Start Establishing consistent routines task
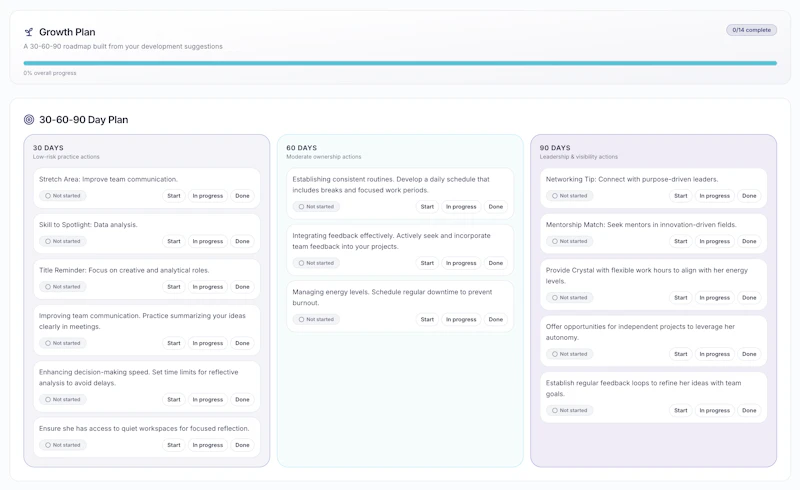The width and height of the screenshot is (800, 490). click(x=428, y=207)
